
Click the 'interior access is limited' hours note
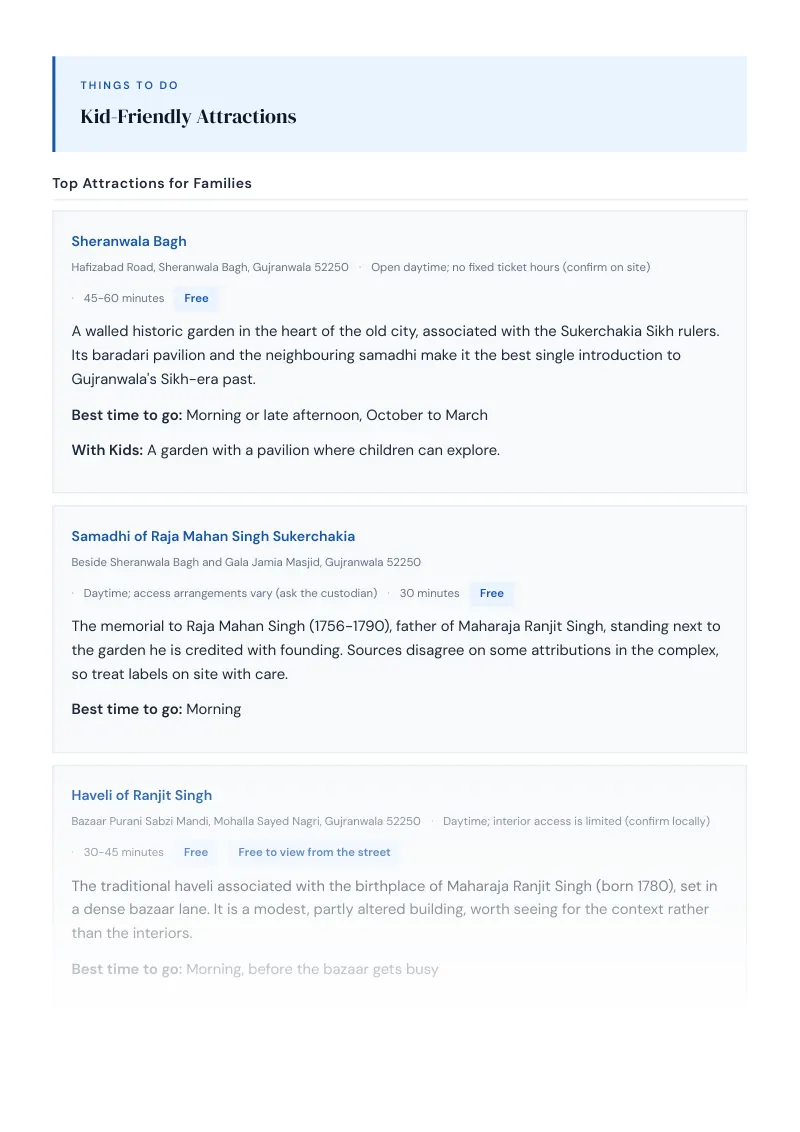point(576,822)
